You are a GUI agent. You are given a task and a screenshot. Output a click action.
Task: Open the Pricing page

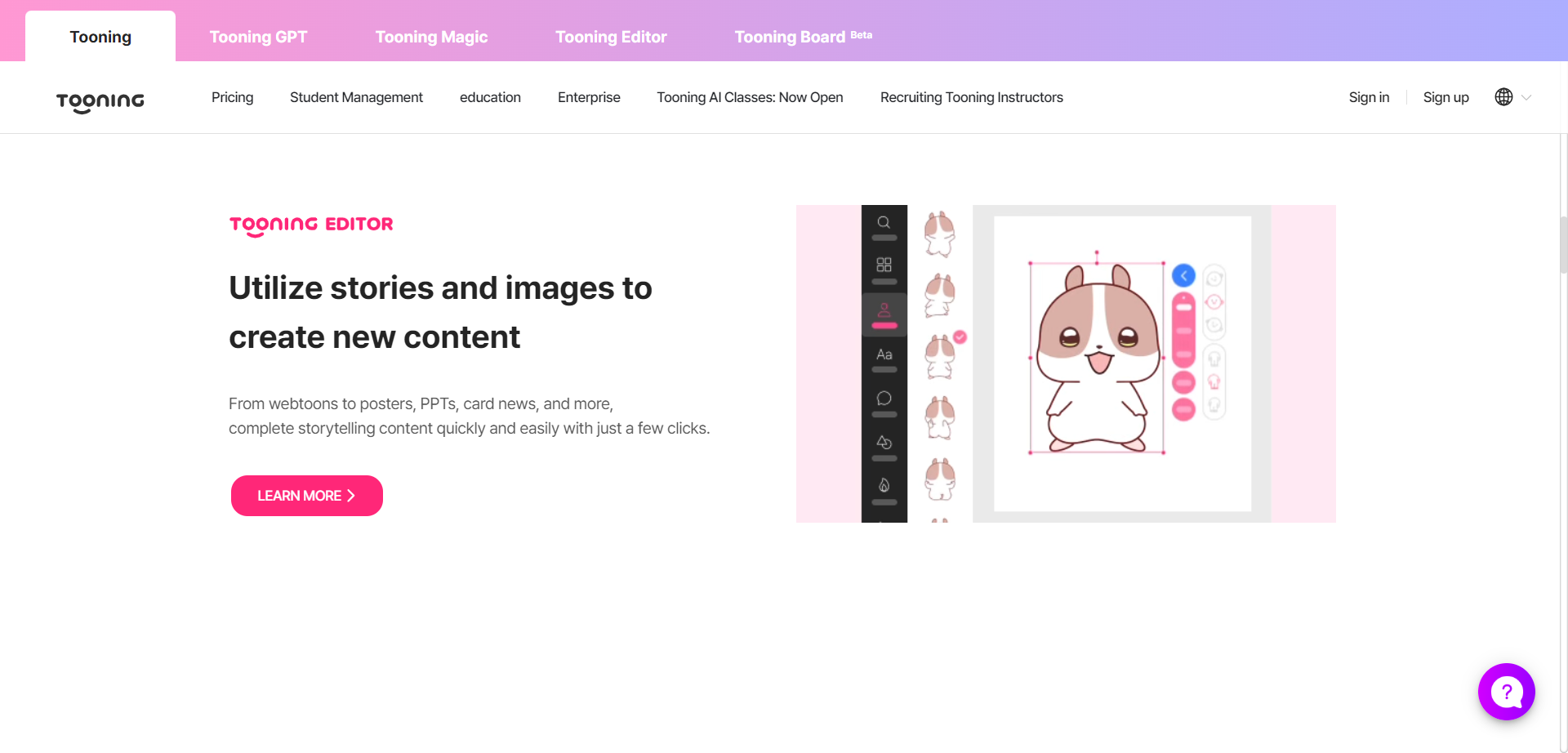coord(232,97)
